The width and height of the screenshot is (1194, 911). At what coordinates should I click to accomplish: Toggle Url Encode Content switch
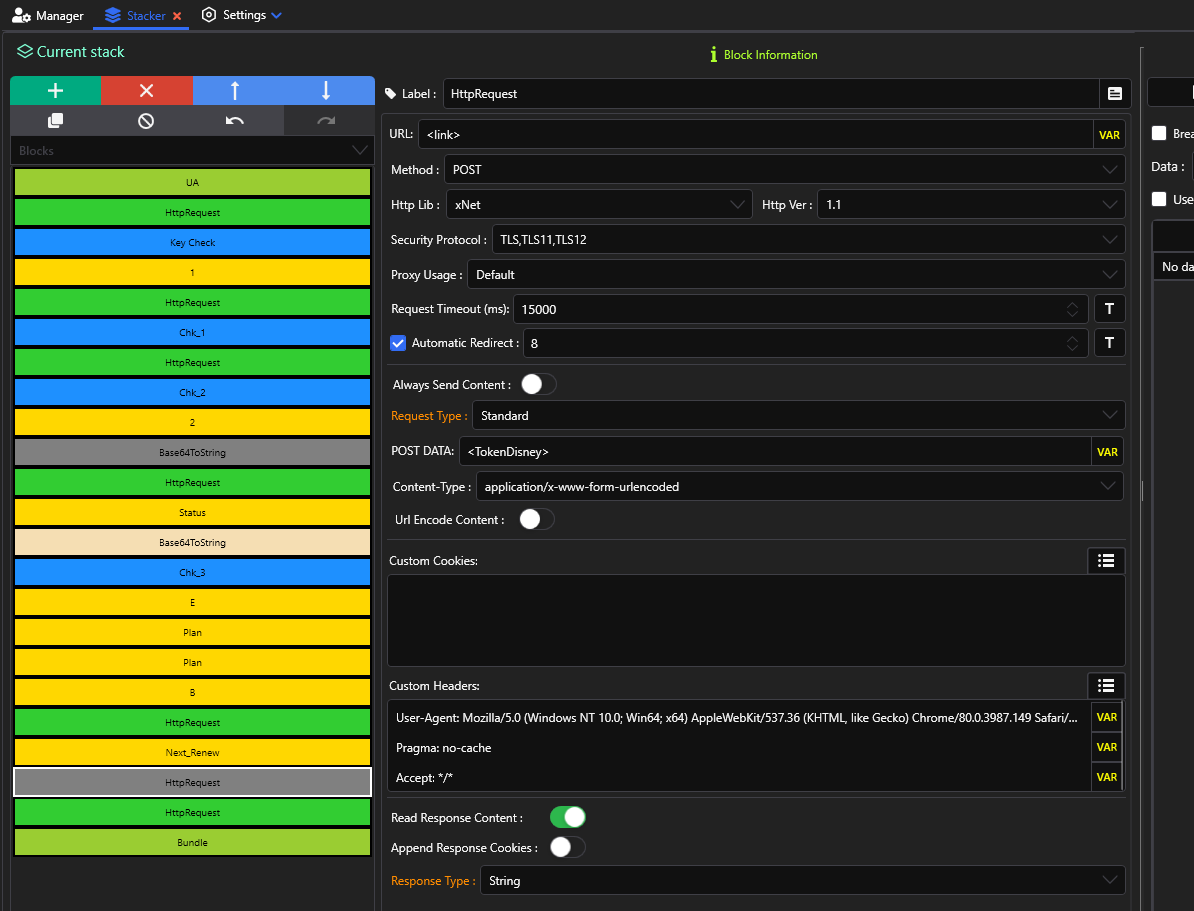pos(537,519)
